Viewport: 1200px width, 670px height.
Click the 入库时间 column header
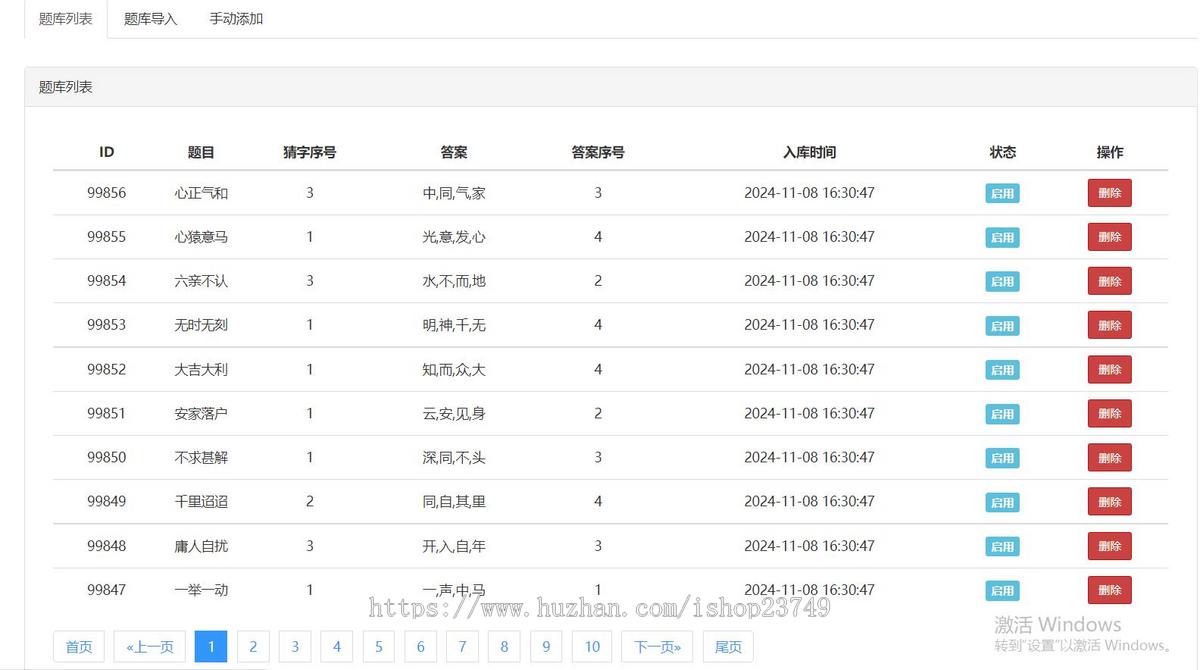pos(809,152)
